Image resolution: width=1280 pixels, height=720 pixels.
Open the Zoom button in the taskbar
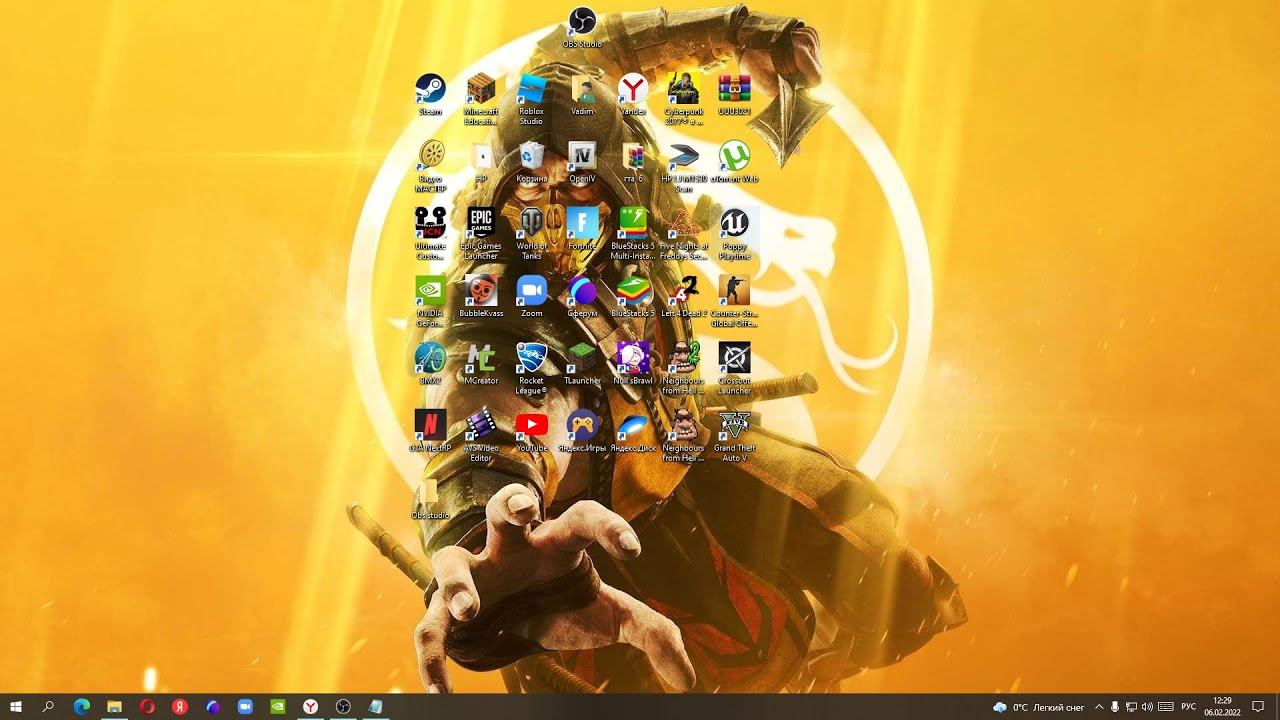[245, 706]
